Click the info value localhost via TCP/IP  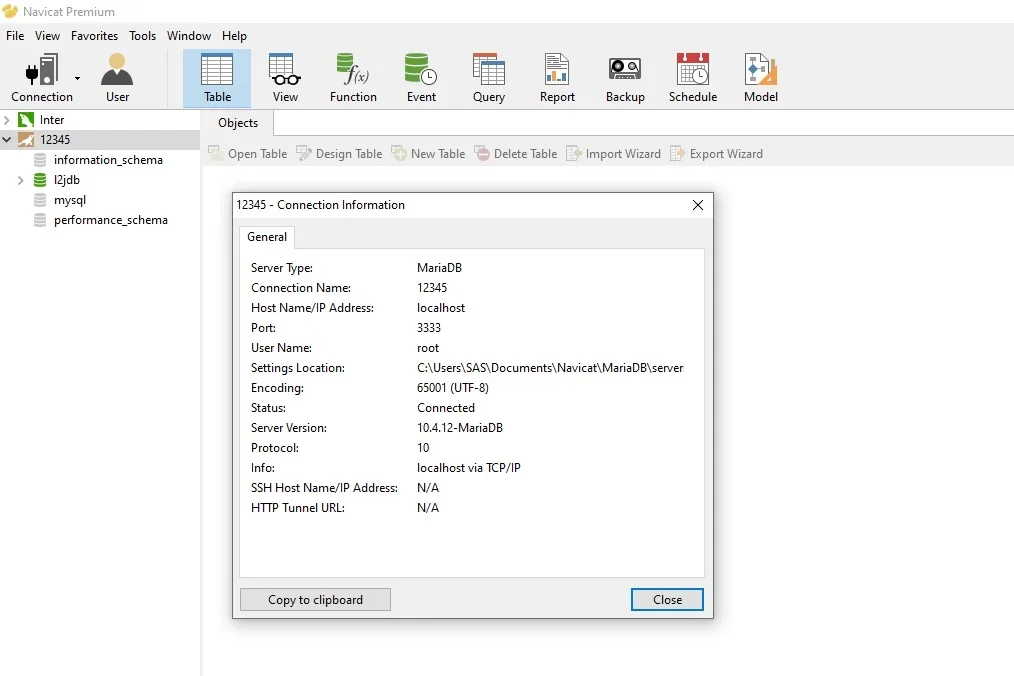click(469, 468)
